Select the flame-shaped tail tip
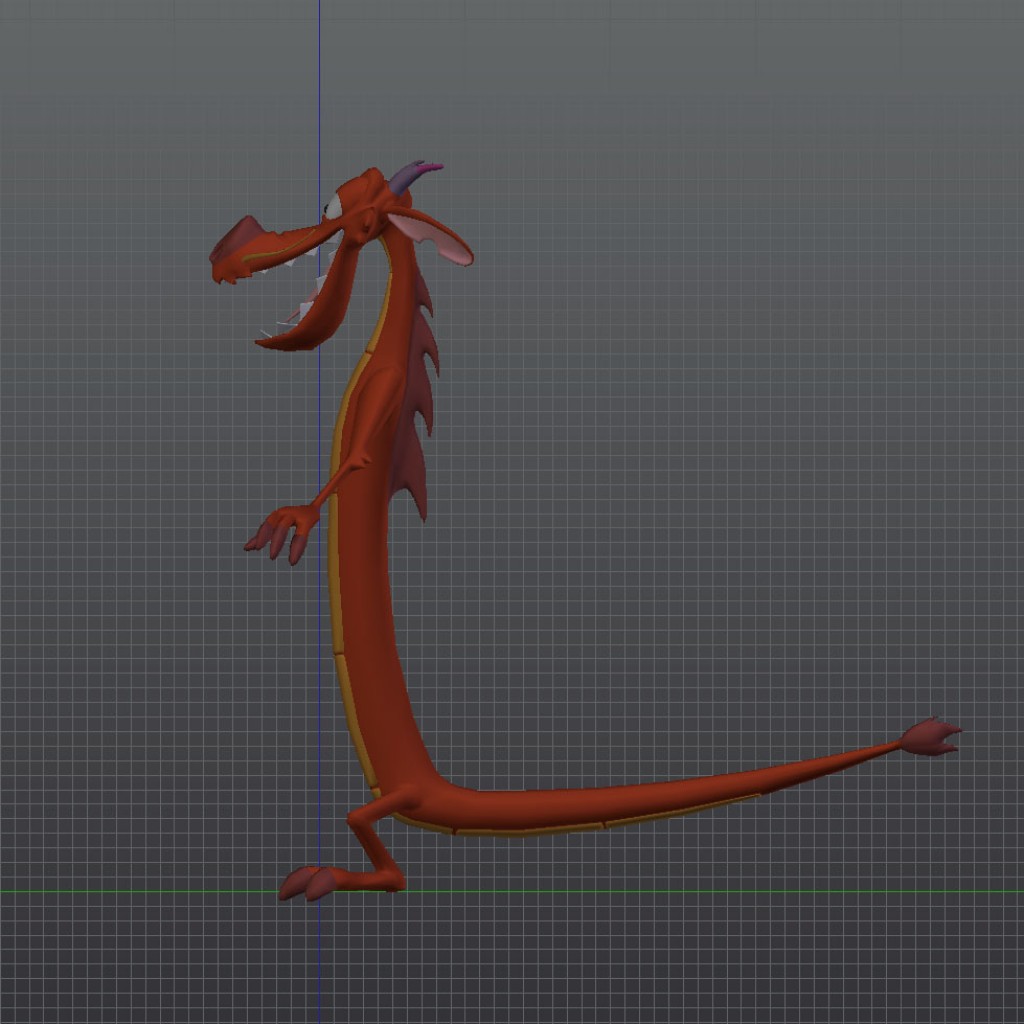Screen dimensions: 1024x1024 pos(930,735)
